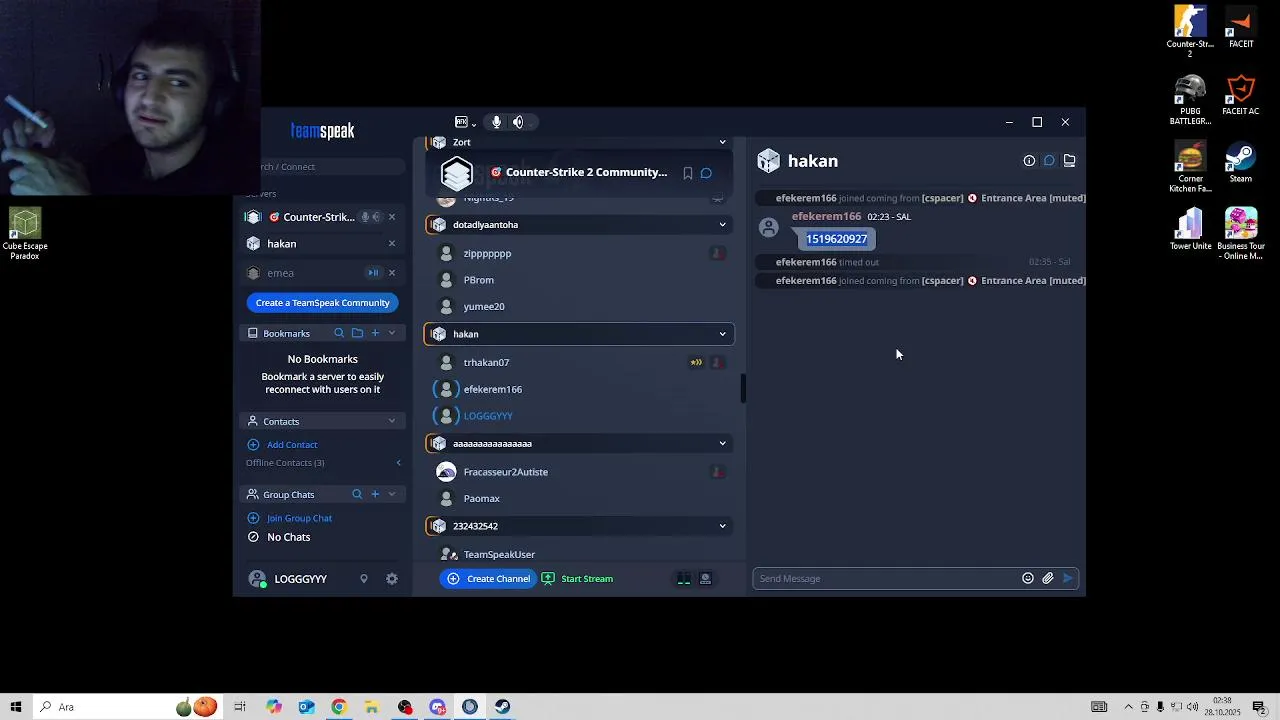The image size is (1280, 720).
Task: Click the priority speaker badge of trhakan07
Action: [x=696, y=362]
